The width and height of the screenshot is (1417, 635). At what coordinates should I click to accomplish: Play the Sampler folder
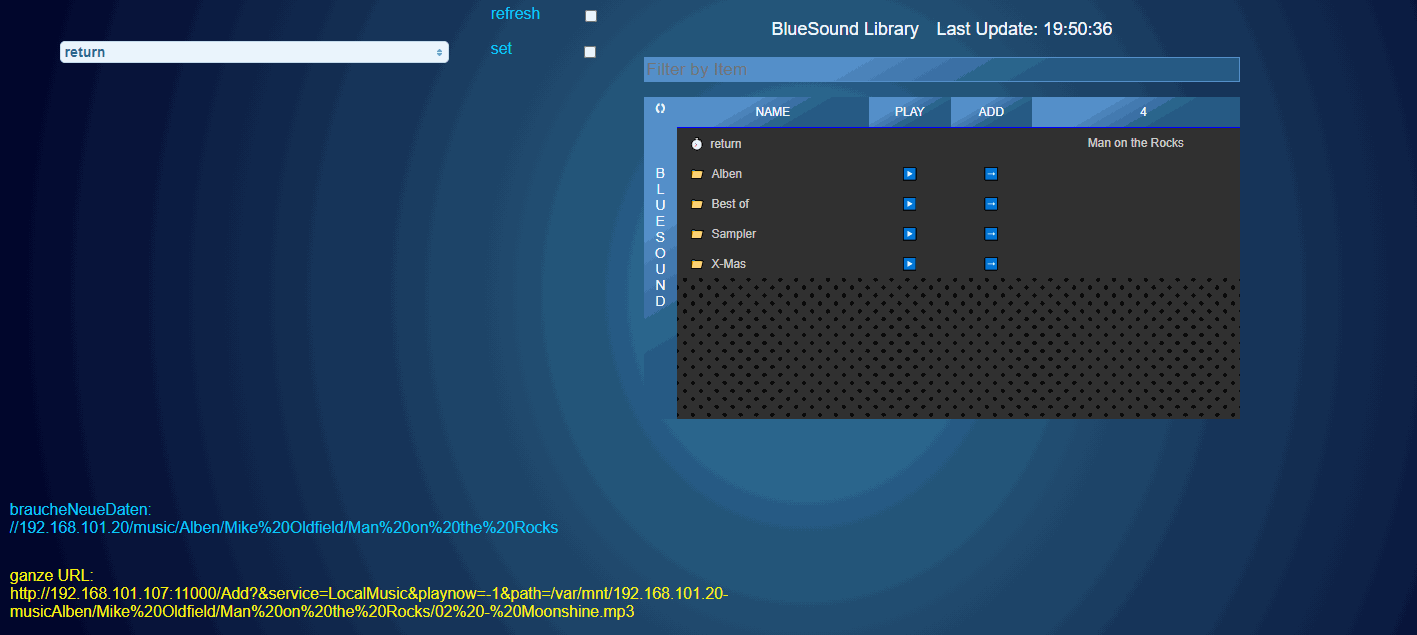coord(910,234)
